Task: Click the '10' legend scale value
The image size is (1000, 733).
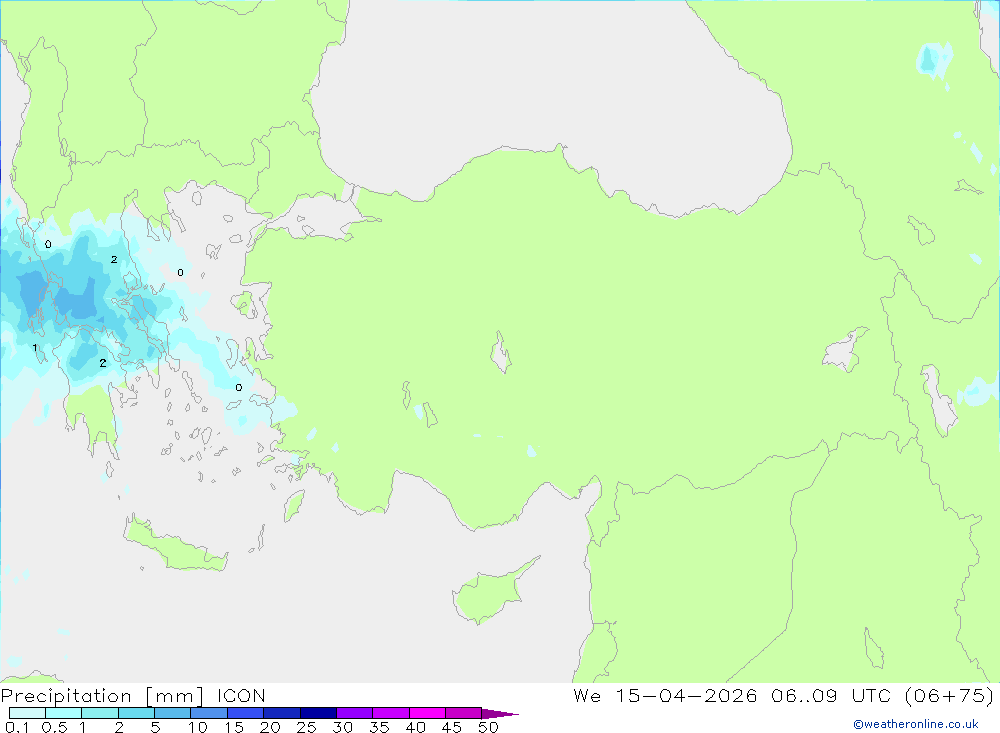Action: click(198, 727)
